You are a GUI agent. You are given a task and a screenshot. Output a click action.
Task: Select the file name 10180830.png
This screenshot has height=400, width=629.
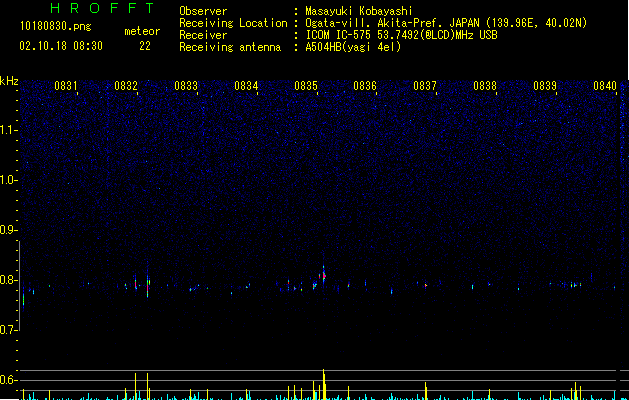coord(56,27)
